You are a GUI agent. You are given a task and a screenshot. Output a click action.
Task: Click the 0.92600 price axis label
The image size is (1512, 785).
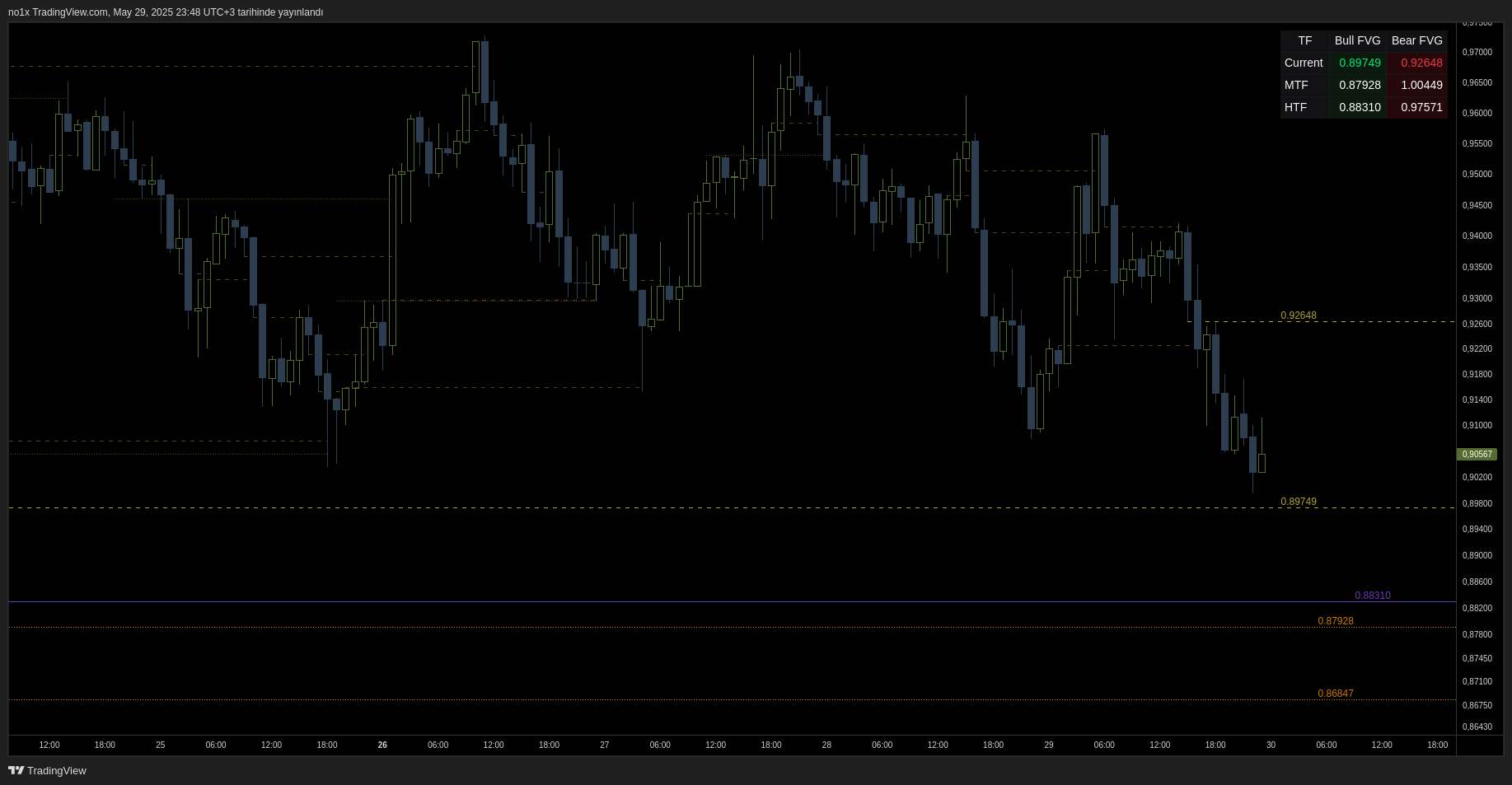coord(1477,324)
